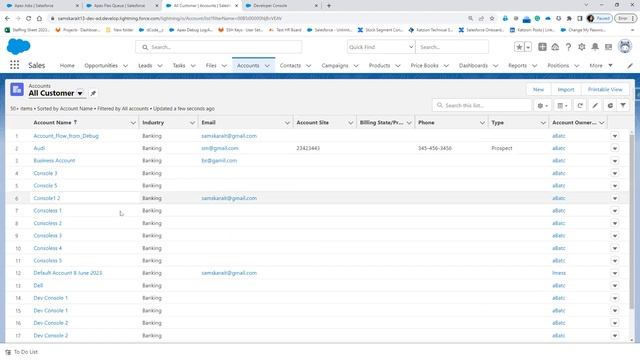Click the navigation bar edit pencil

(x=630, y=65)
